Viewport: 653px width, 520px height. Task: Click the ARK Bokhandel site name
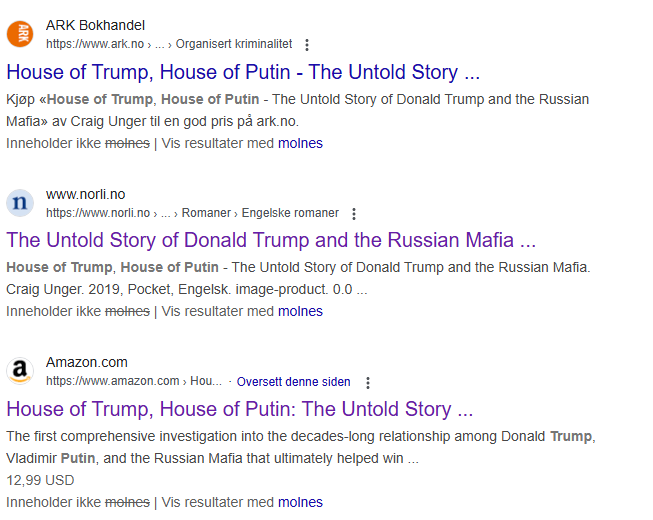95,25
